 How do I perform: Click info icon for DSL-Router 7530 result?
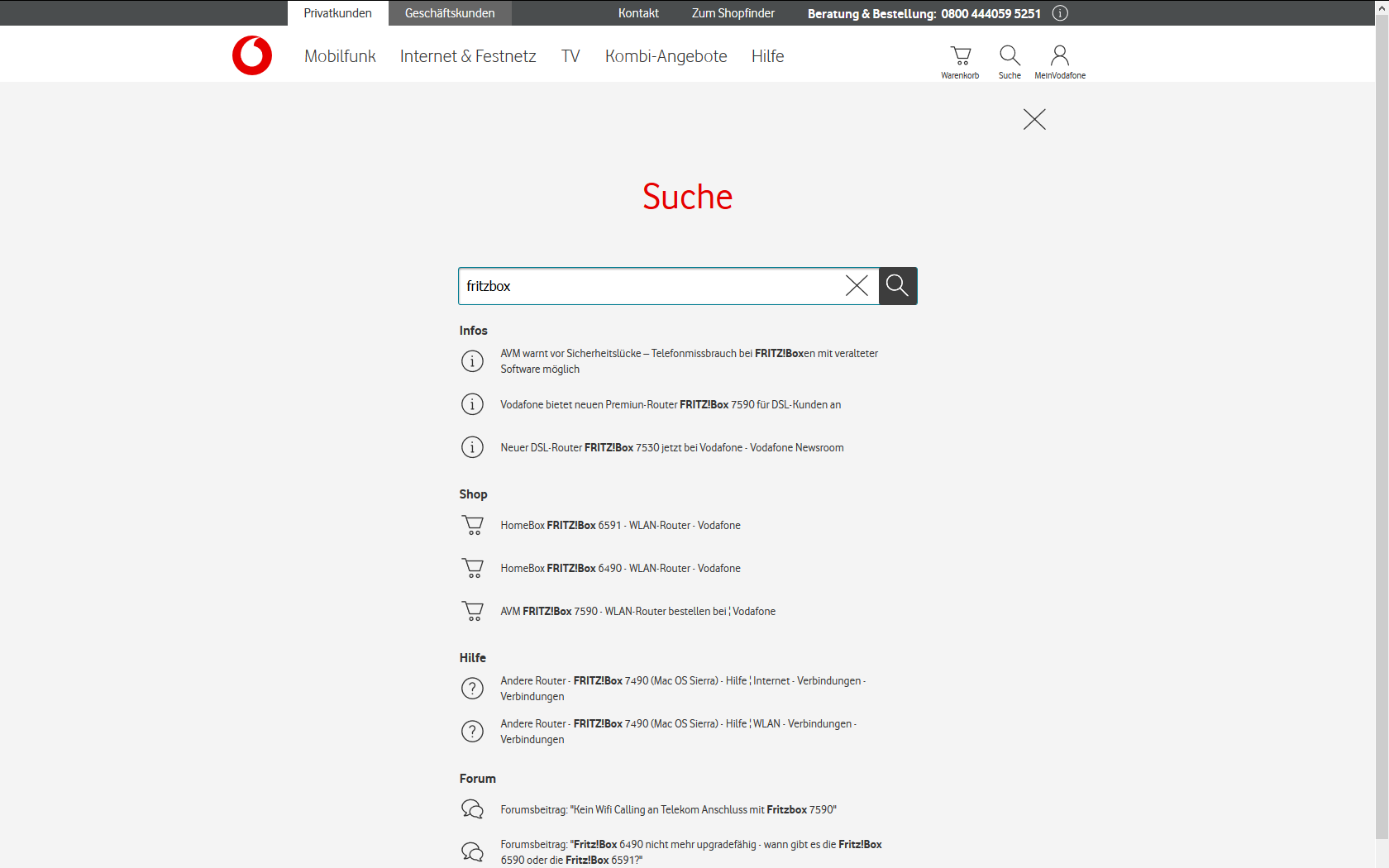472,447
